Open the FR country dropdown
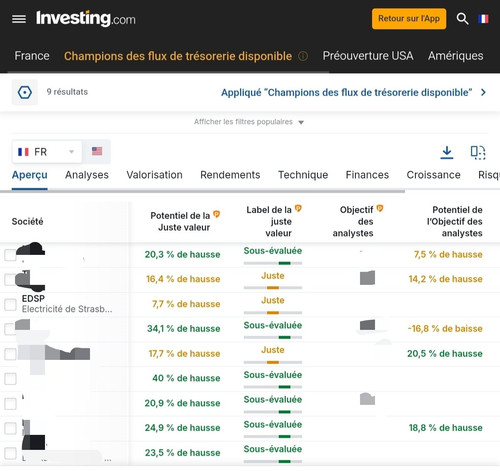Screen dimensions: 500x471 click(x=47, y=152)
